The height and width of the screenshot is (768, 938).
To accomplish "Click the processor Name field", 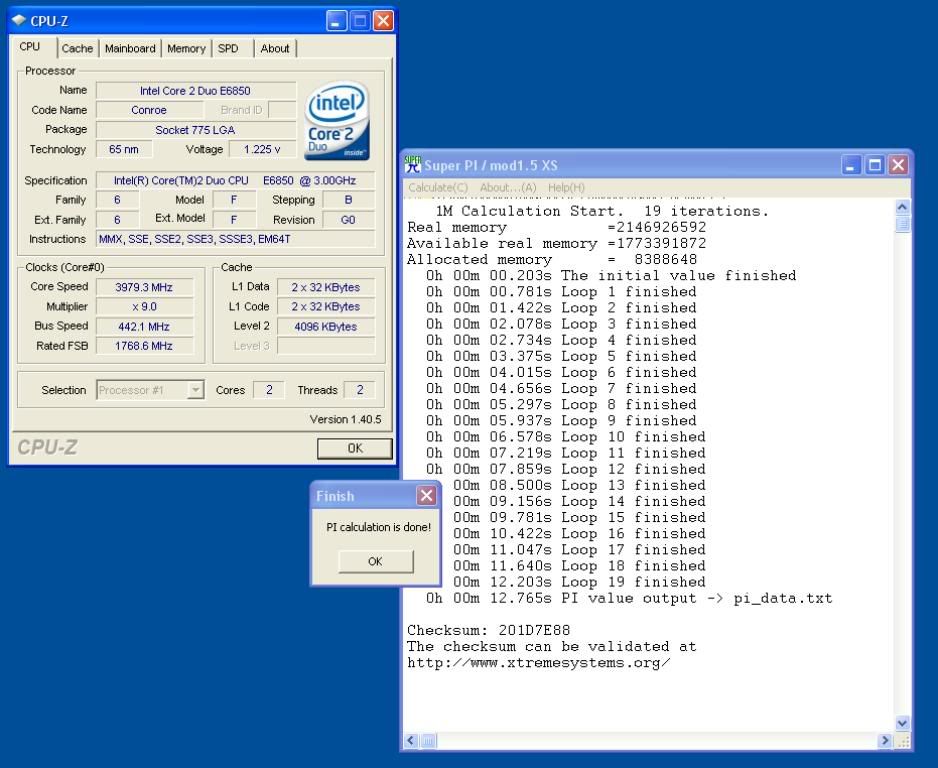I will [196, 91].
